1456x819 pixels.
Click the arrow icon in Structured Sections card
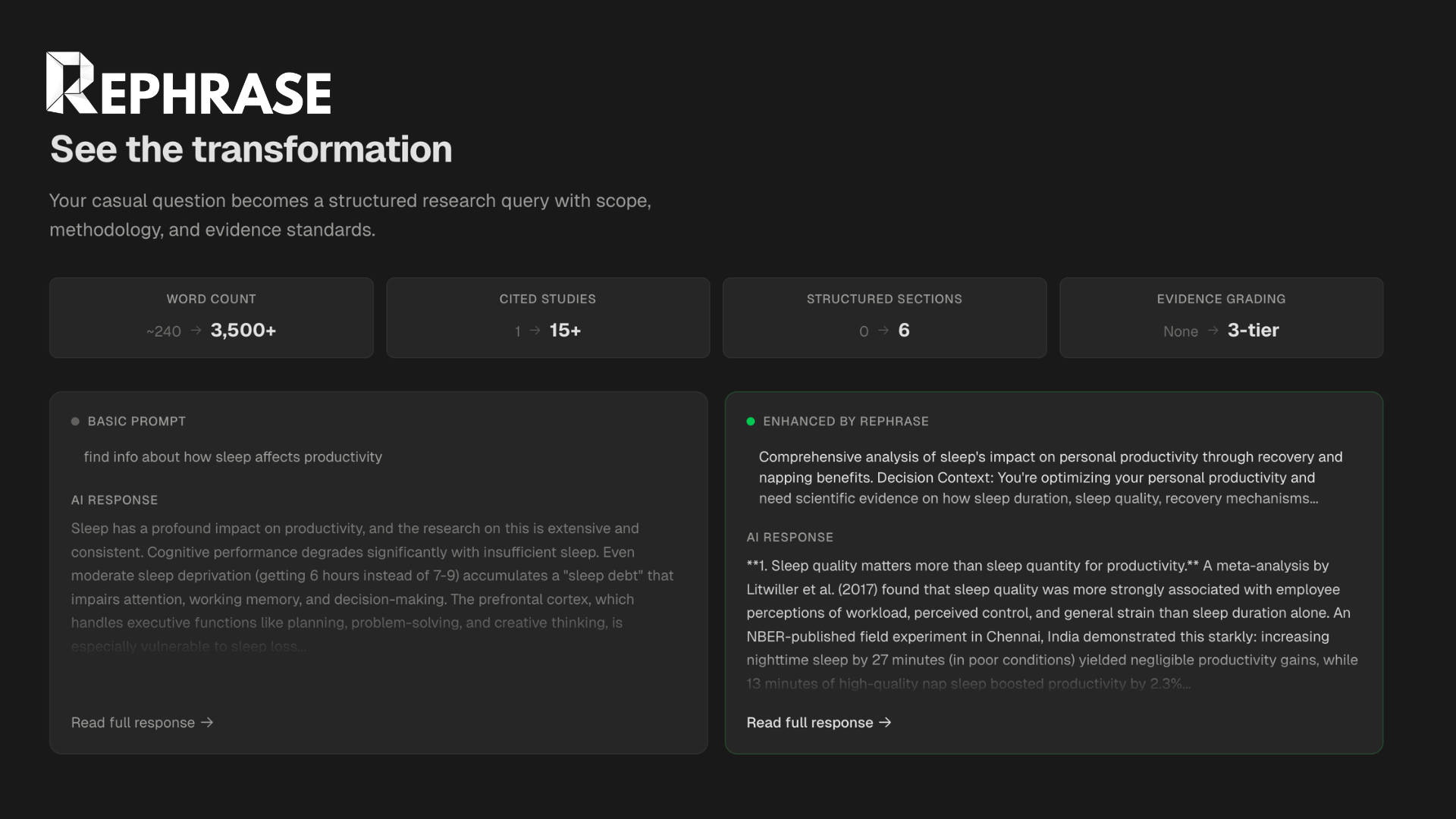click(882, 331)
